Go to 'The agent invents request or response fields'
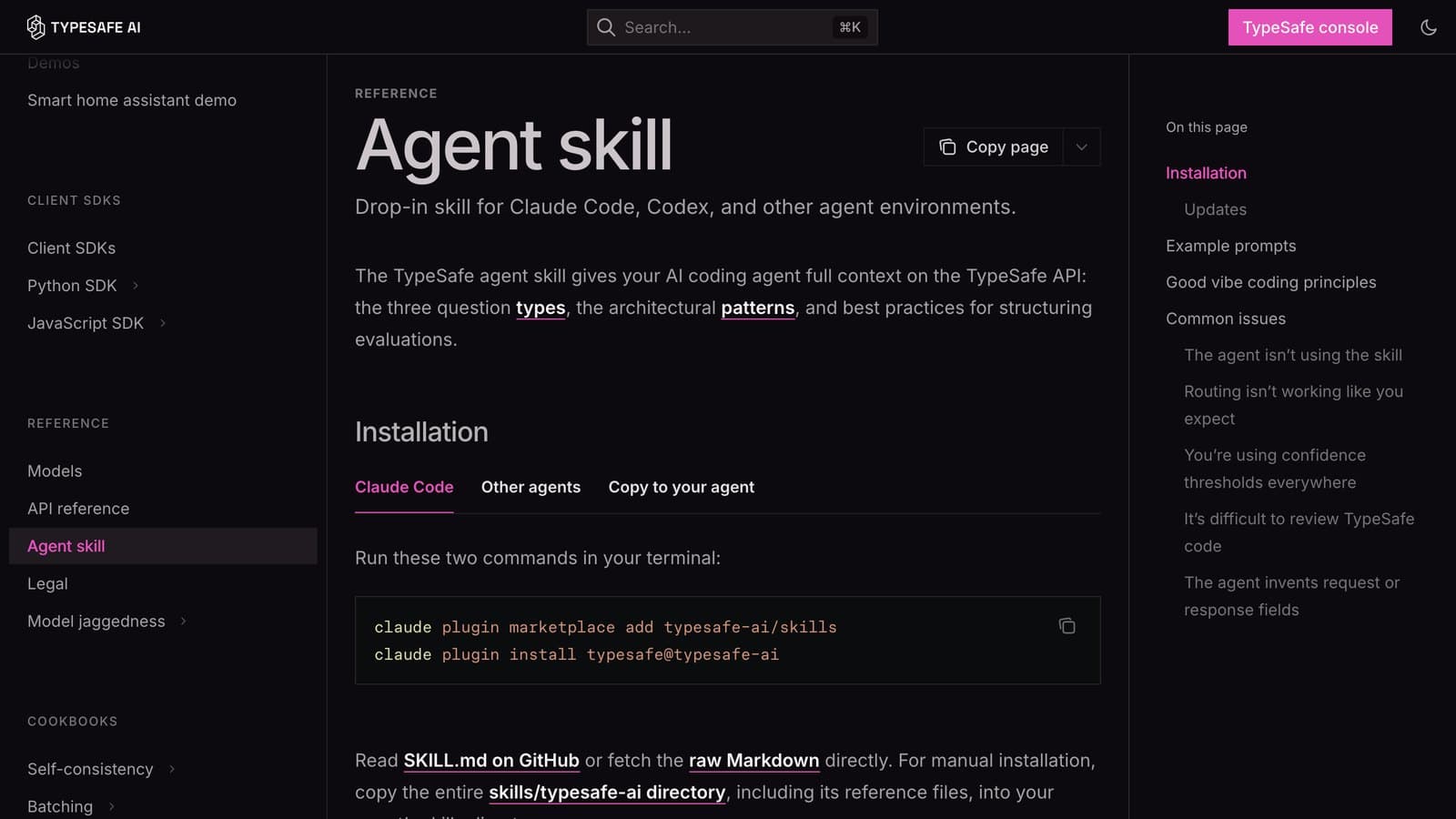This screenshot has height=819, width=1456. point(1291,596)
